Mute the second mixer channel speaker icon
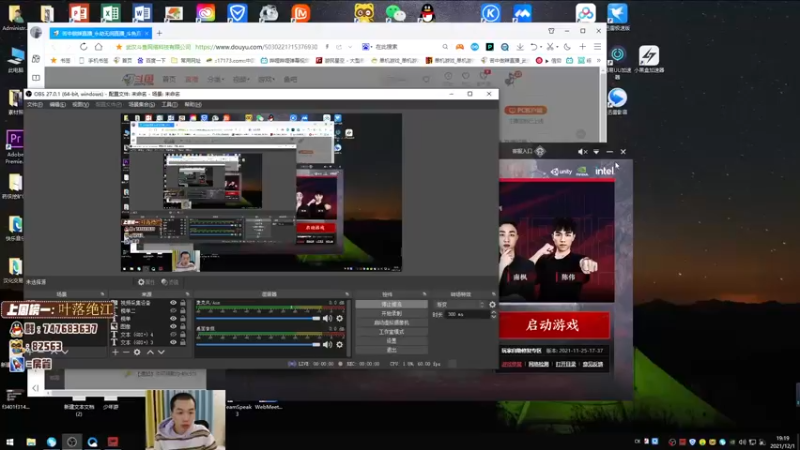The height and width of the screenshot is (450, 800). point(328,344)
